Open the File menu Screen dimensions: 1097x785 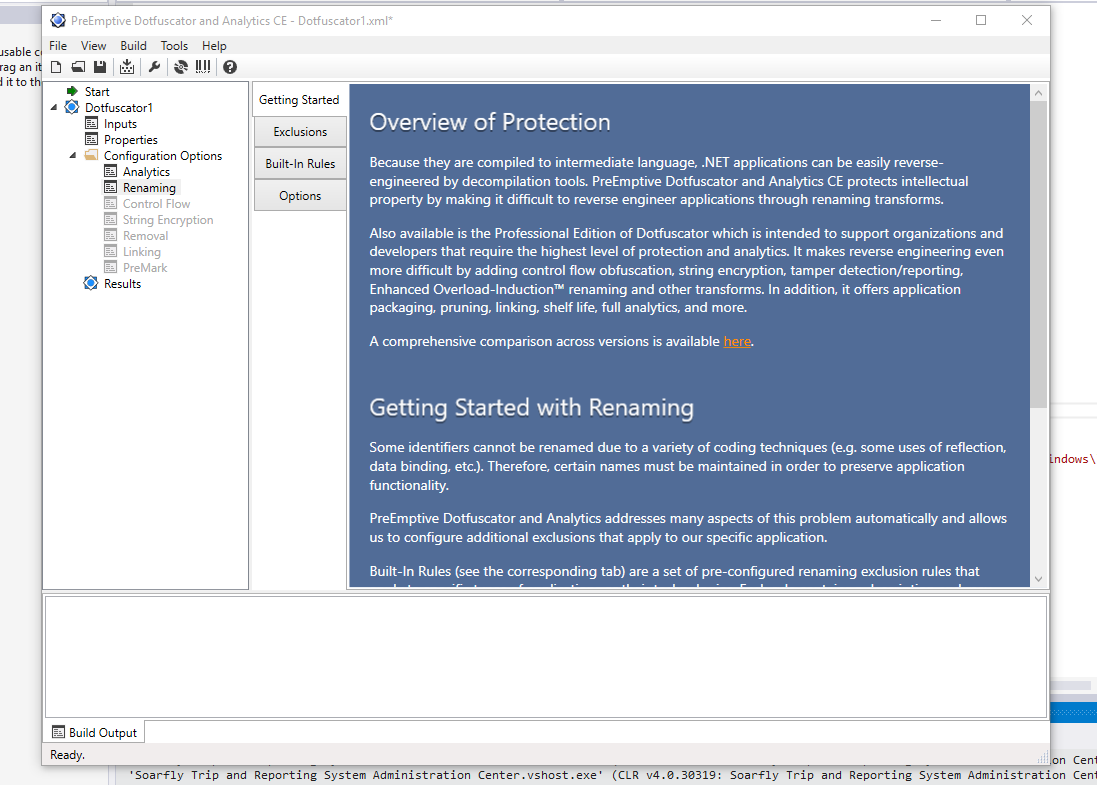[58, 45]
